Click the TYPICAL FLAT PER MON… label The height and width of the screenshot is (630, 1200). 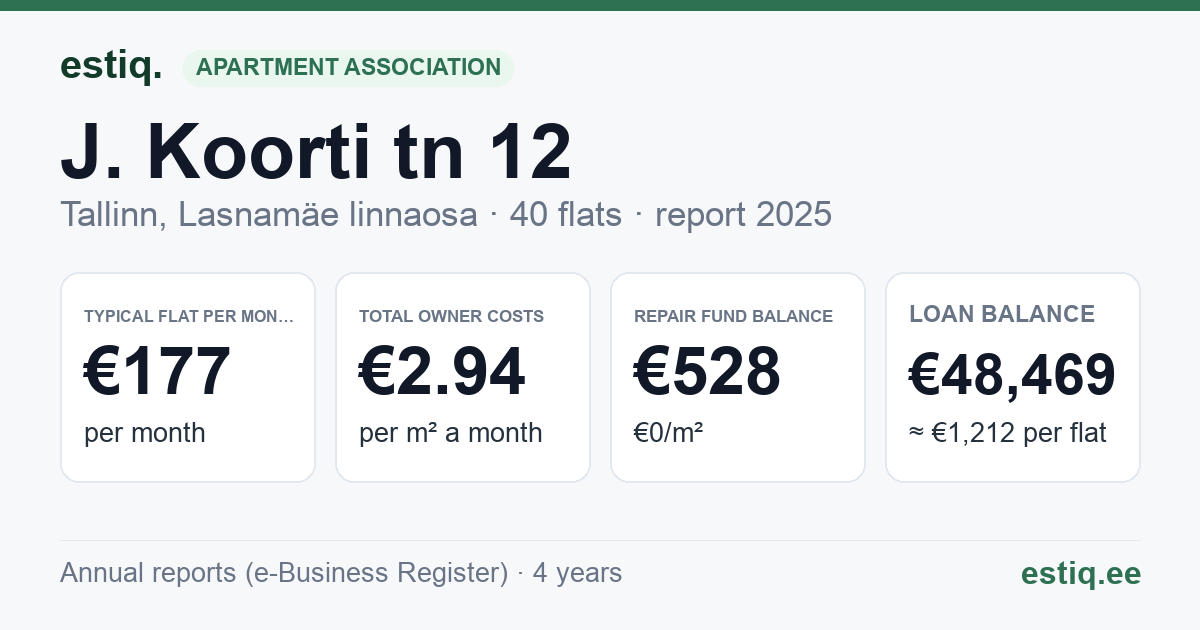coord(189,316)
